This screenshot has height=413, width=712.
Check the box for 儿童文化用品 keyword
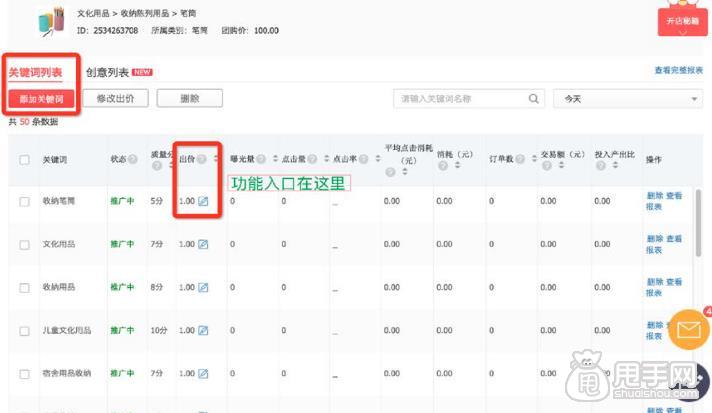[x=25, y=330]
